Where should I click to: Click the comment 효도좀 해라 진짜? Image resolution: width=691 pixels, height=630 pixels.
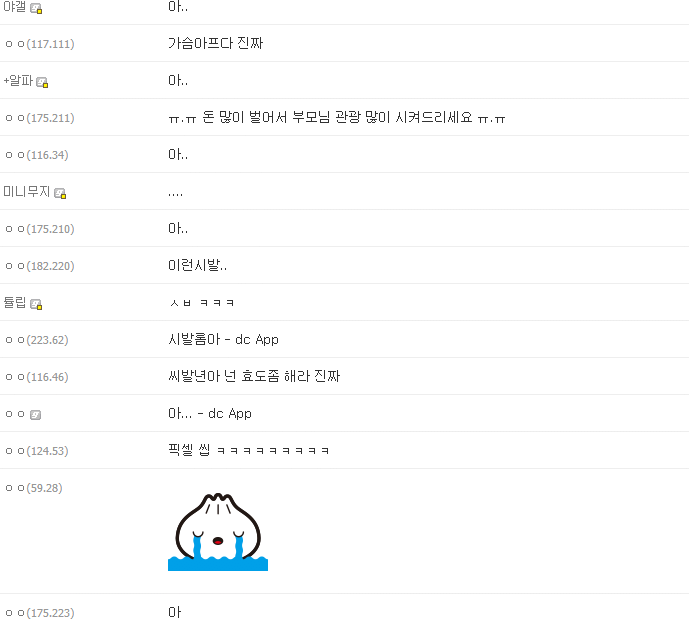(254, 376)
